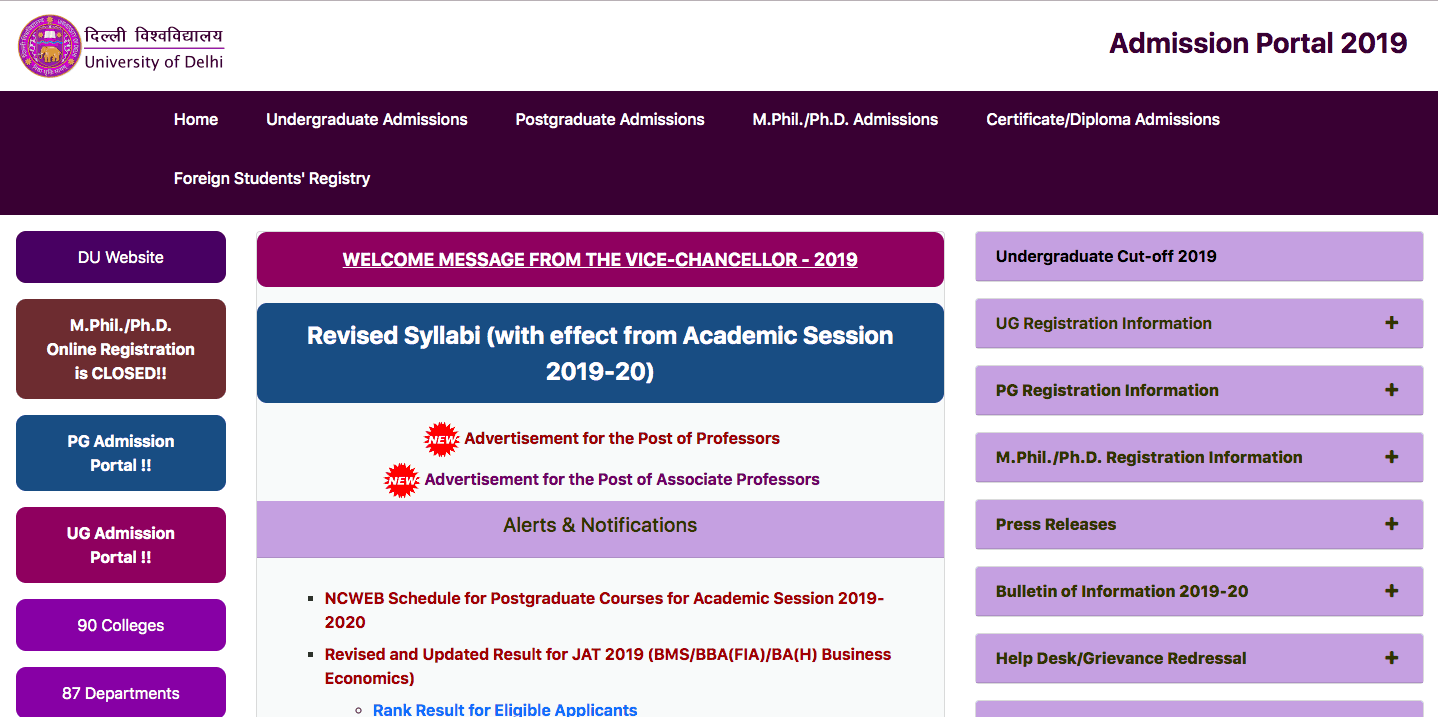Click NEW badge beside Professors advertisement

pos(441,439)
